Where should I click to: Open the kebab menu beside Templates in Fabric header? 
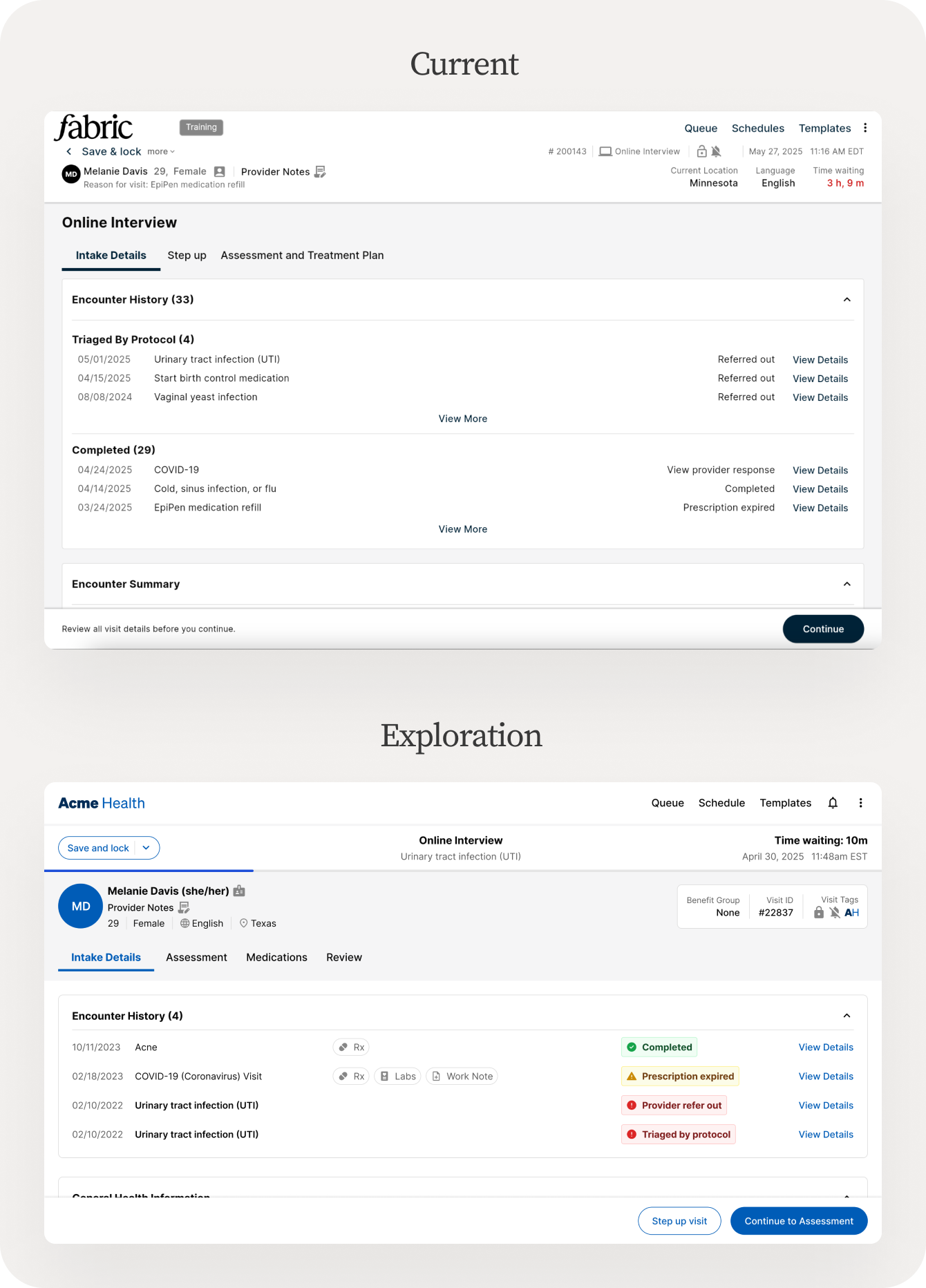(865, 128)
